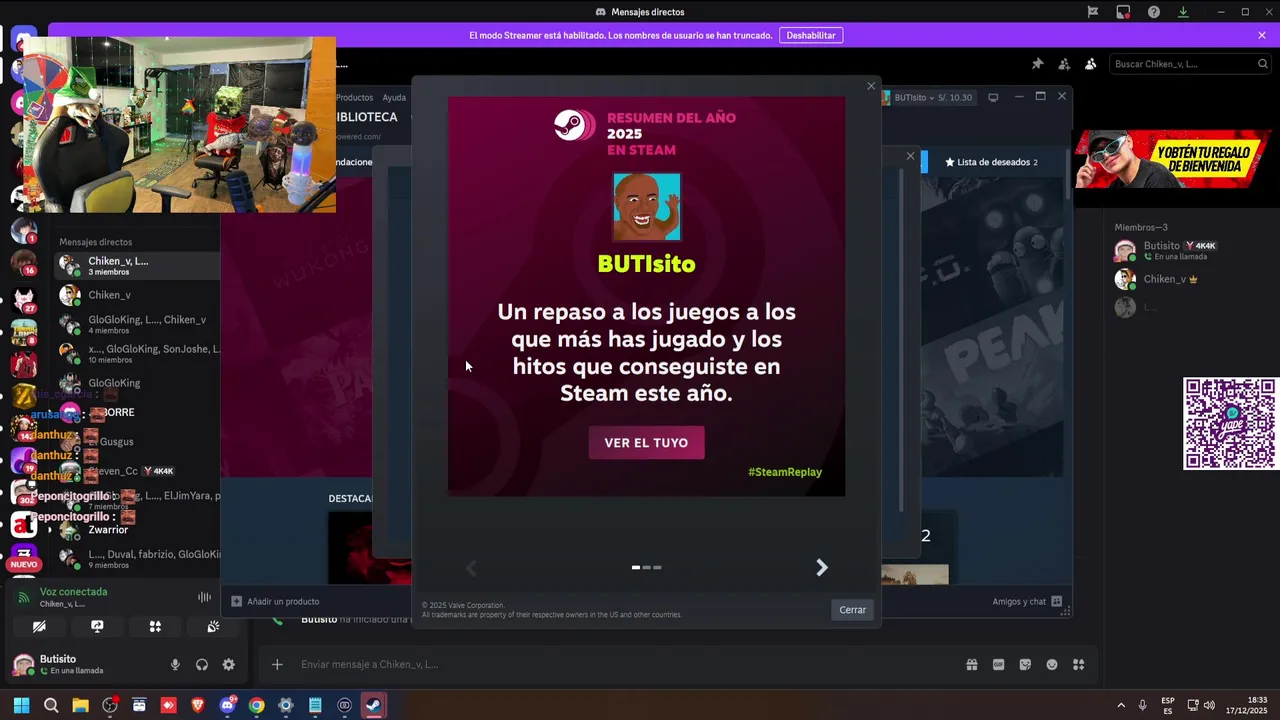1280x720 pixels.
Task: Open the gift icon in message bar
Action: pyautogui.click(x=971, y=664)
